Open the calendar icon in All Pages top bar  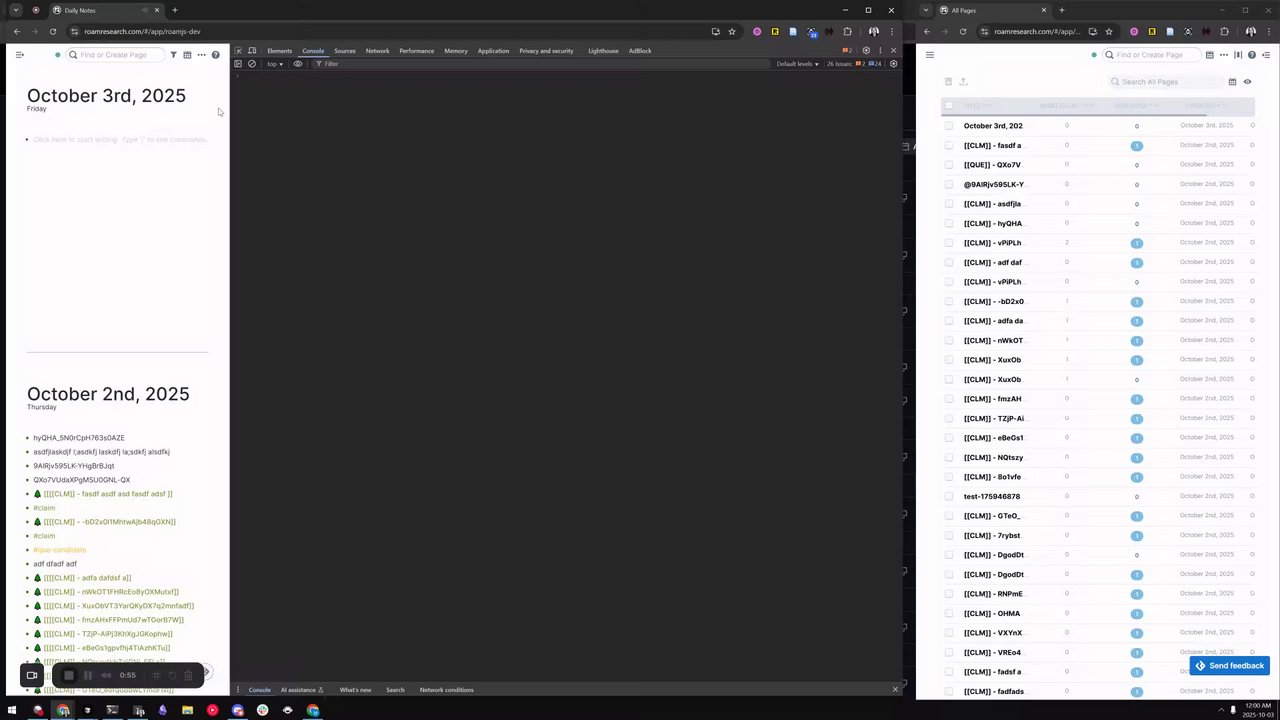(1210, 55)
